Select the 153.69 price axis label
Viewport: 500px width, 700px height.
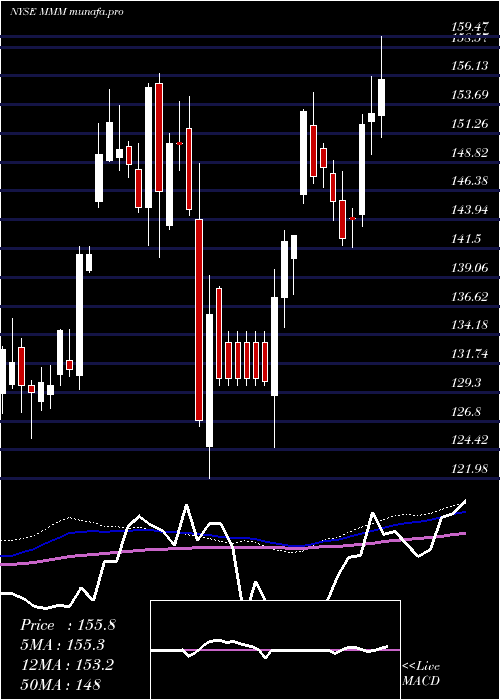470,95
